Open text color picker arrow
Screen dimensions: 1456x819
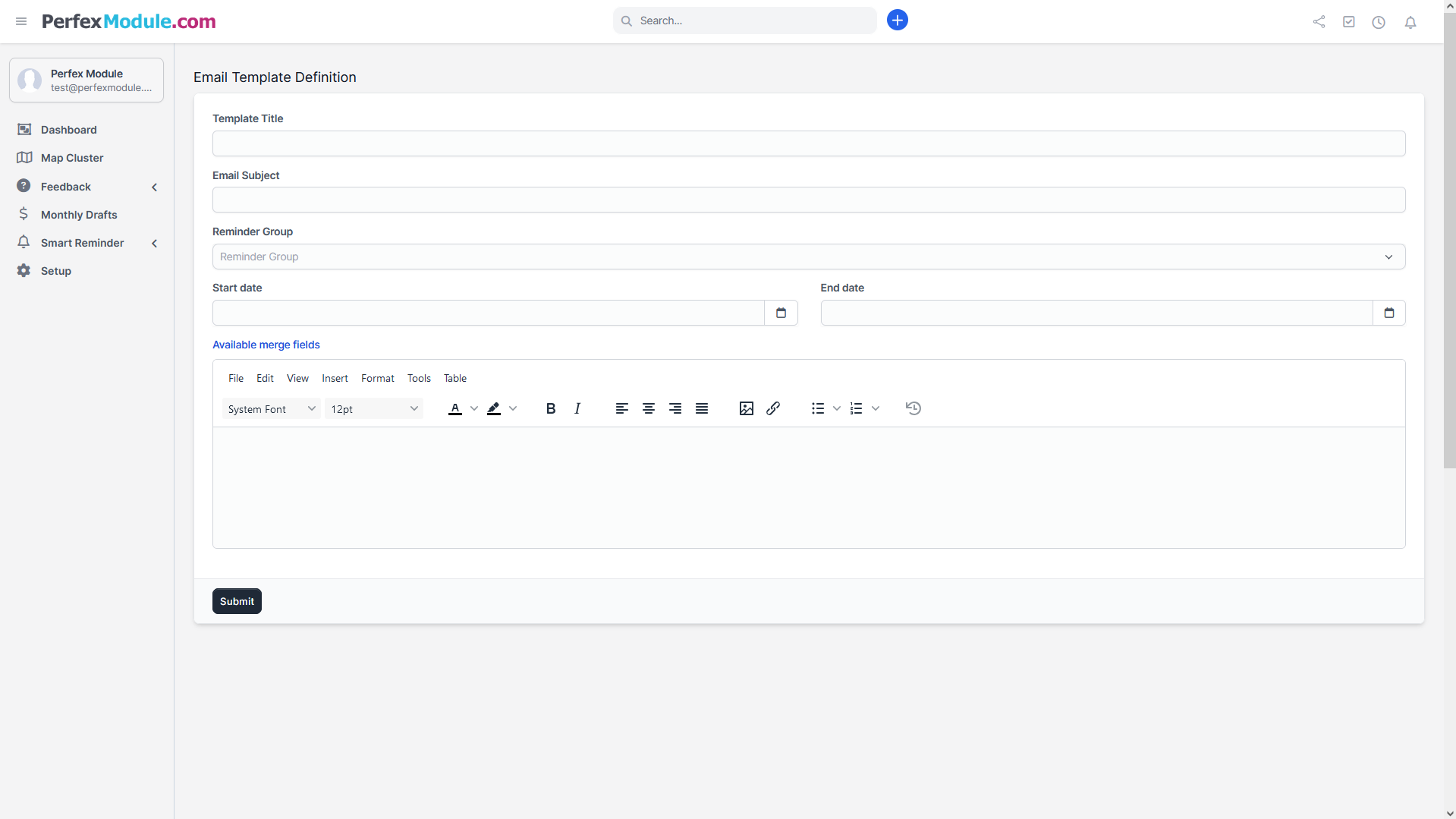pyautogui.click(x=474, y=408)
